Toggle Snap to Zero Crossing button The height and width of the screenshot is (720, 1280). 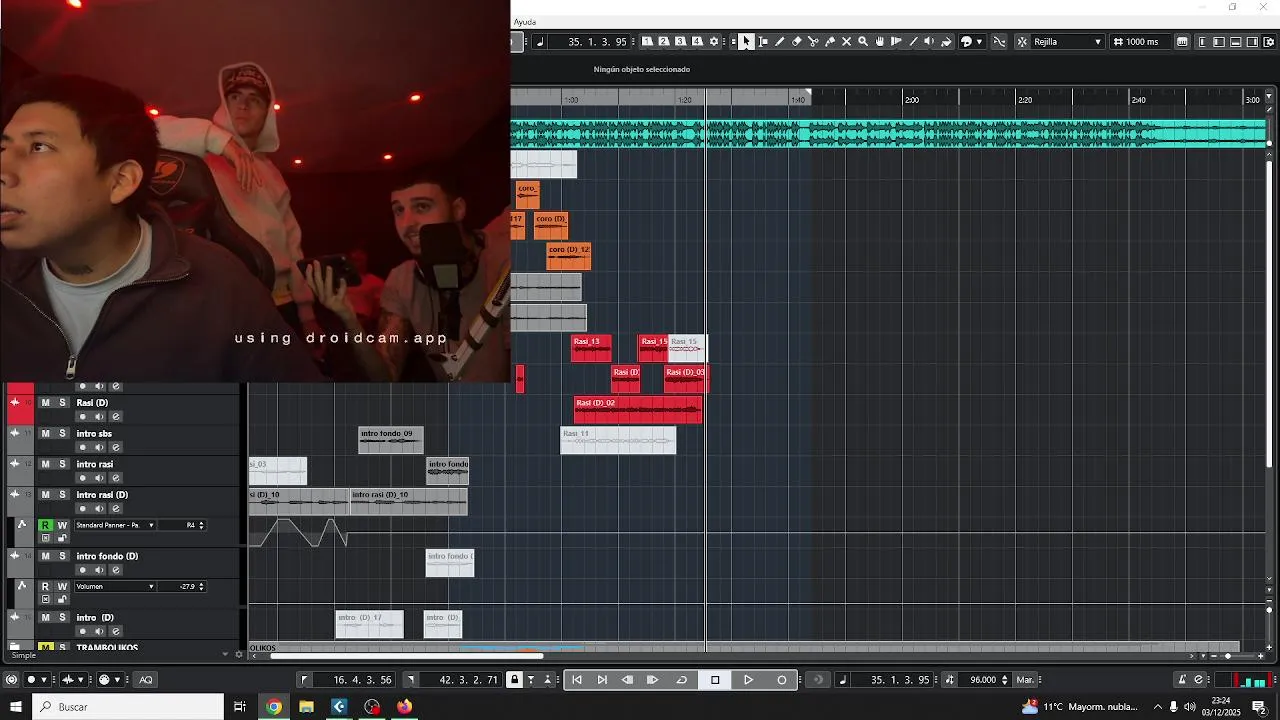(x=999, y=41)
